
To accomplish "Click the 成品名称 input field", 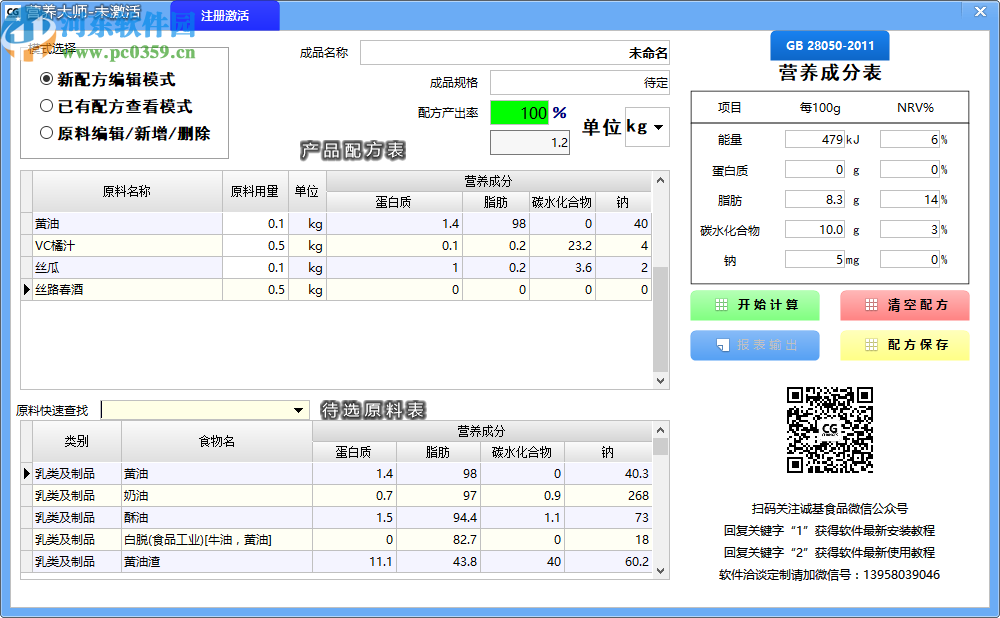I will click(x=514, y=53).
